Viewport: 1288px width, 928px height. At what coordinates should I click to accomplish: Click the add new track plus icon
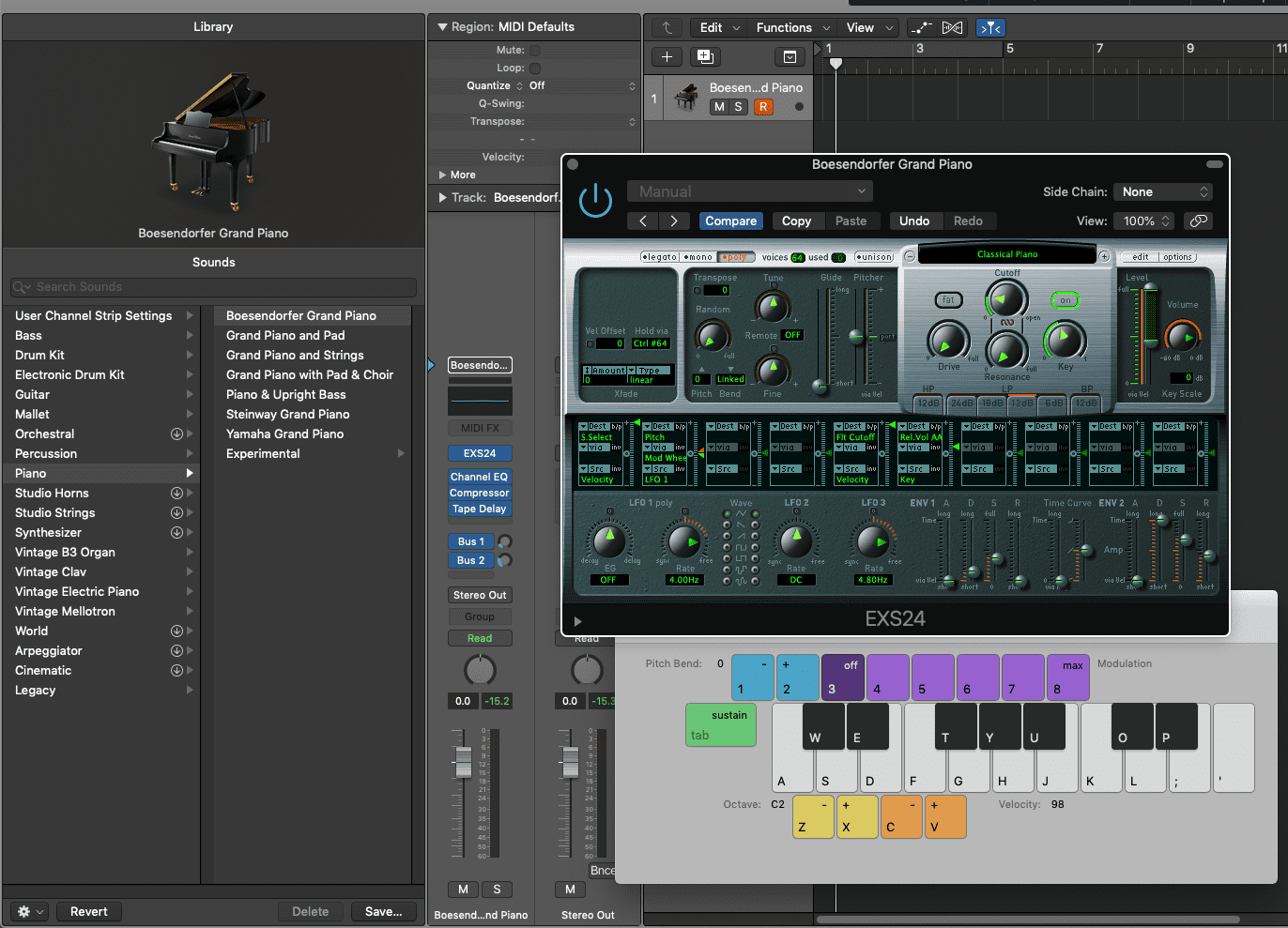tap(667, 57)
